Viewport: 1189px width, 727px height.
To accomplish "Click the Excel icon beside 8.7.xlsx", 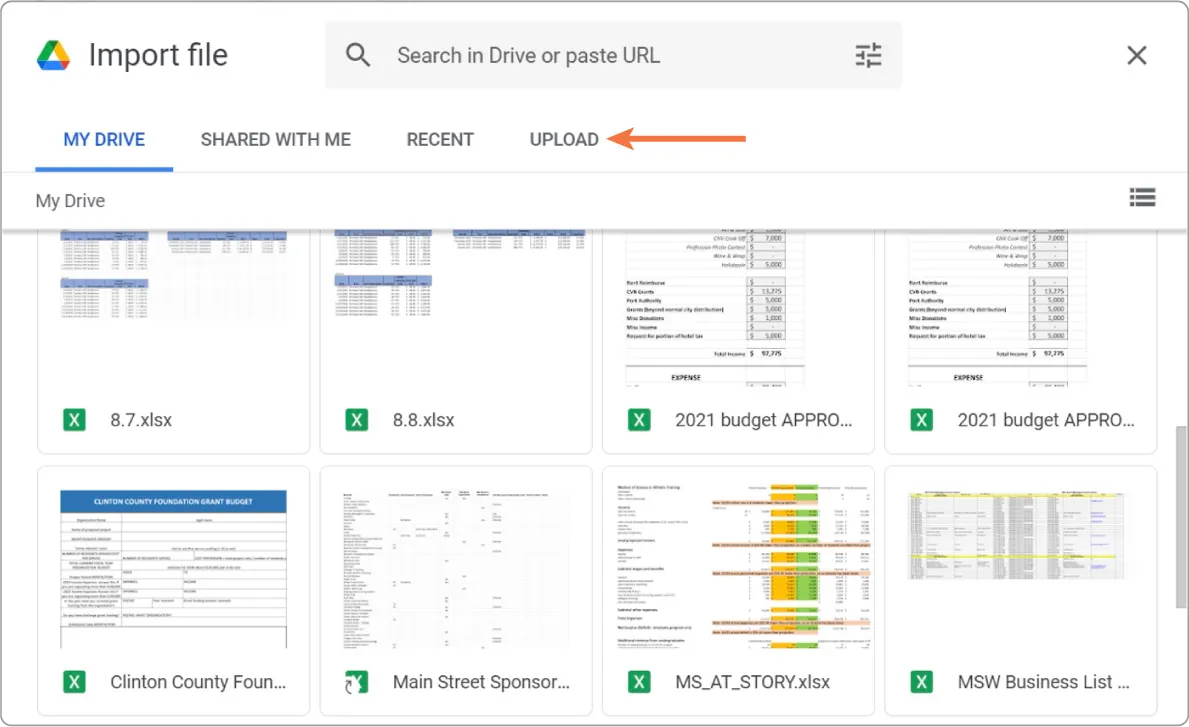I will 73,419.
